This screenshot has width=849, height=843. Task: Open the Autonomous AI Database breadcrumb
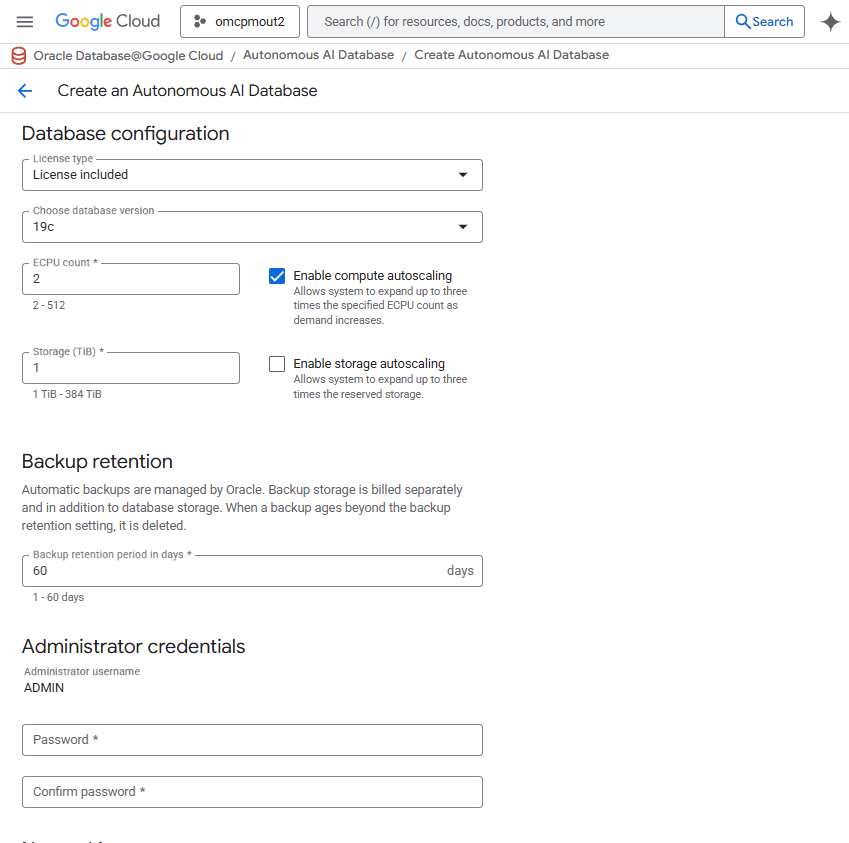318,55
